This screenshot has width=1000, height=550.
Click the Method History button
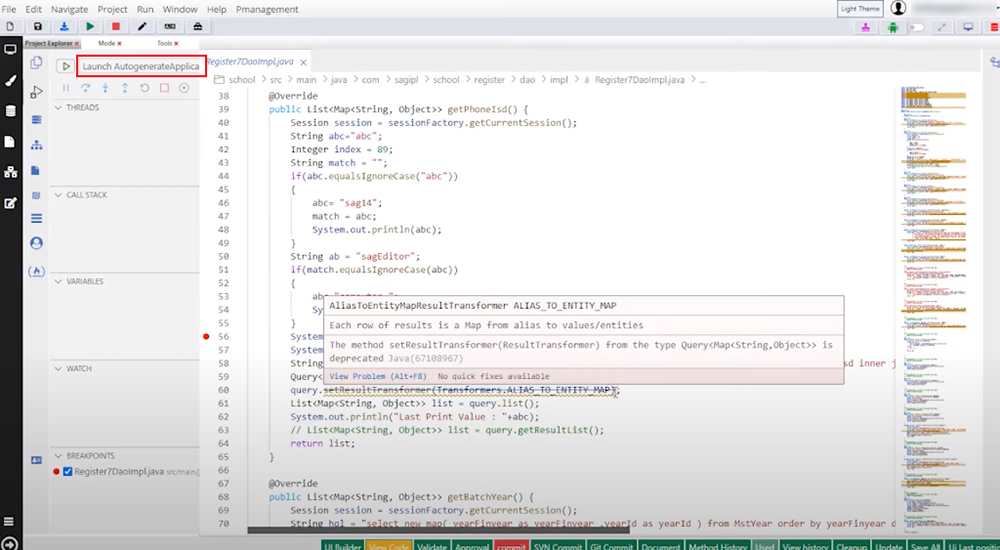717,546
